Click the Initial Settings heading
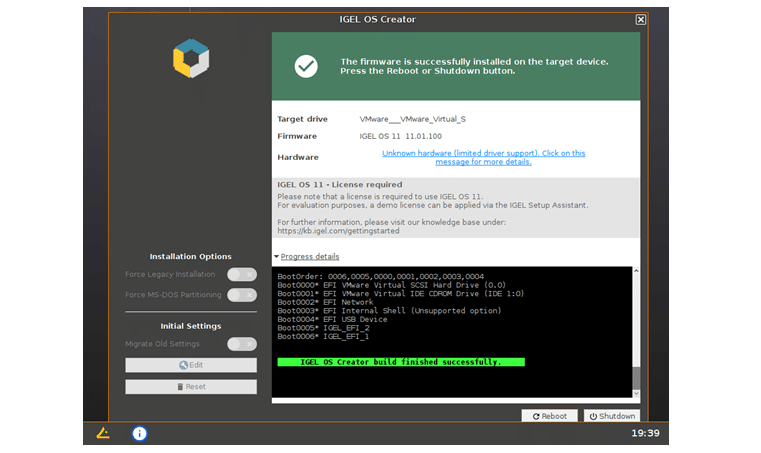This screenshot has height=453, width=761. [191, 326]
